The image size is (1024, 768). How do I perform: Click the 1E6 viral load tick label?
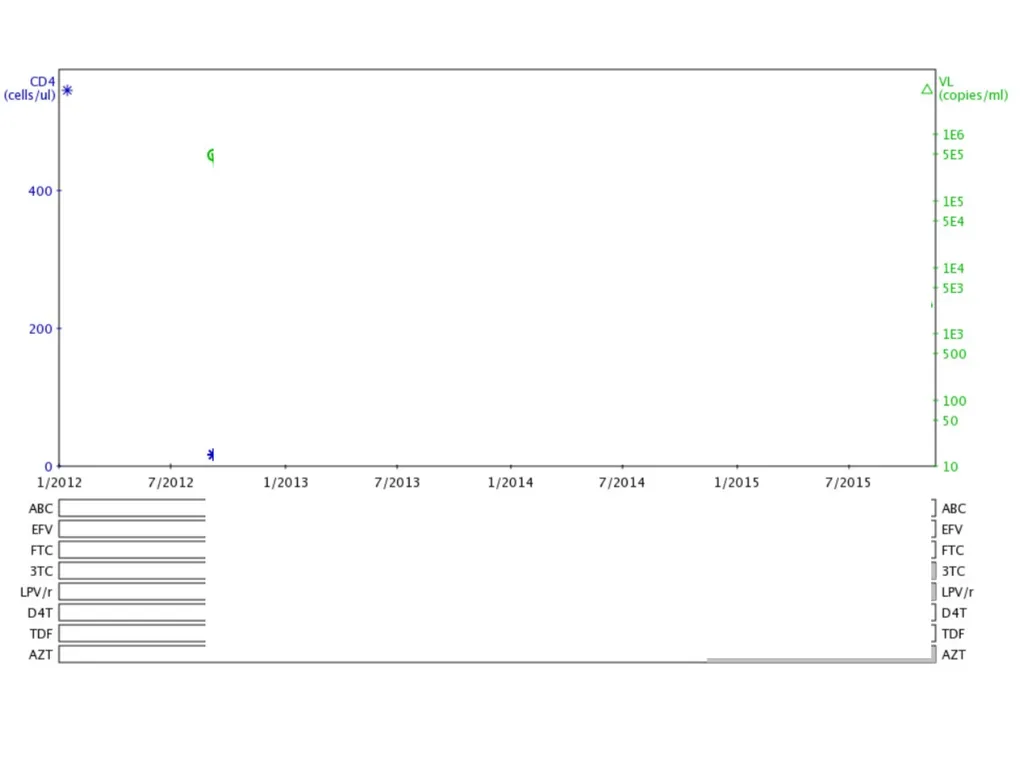[x=953, y=135]
